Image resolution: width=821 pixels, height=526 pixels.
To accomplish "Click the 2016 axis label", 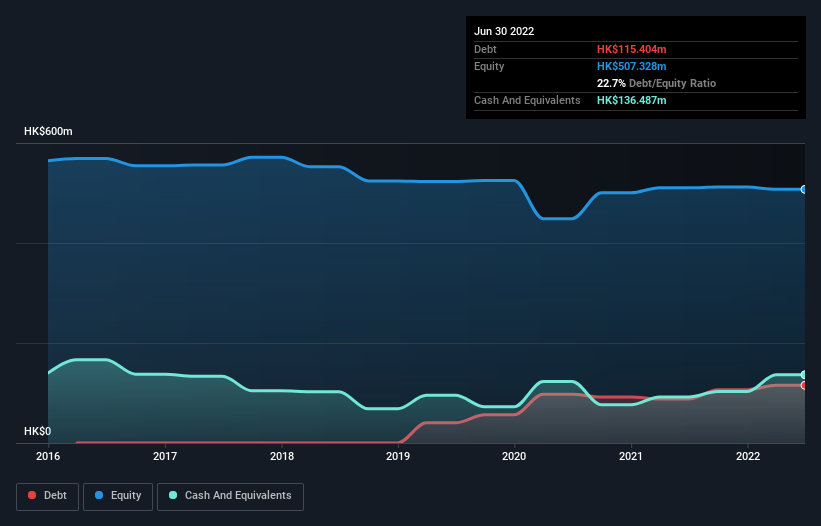I will point(48,456).
